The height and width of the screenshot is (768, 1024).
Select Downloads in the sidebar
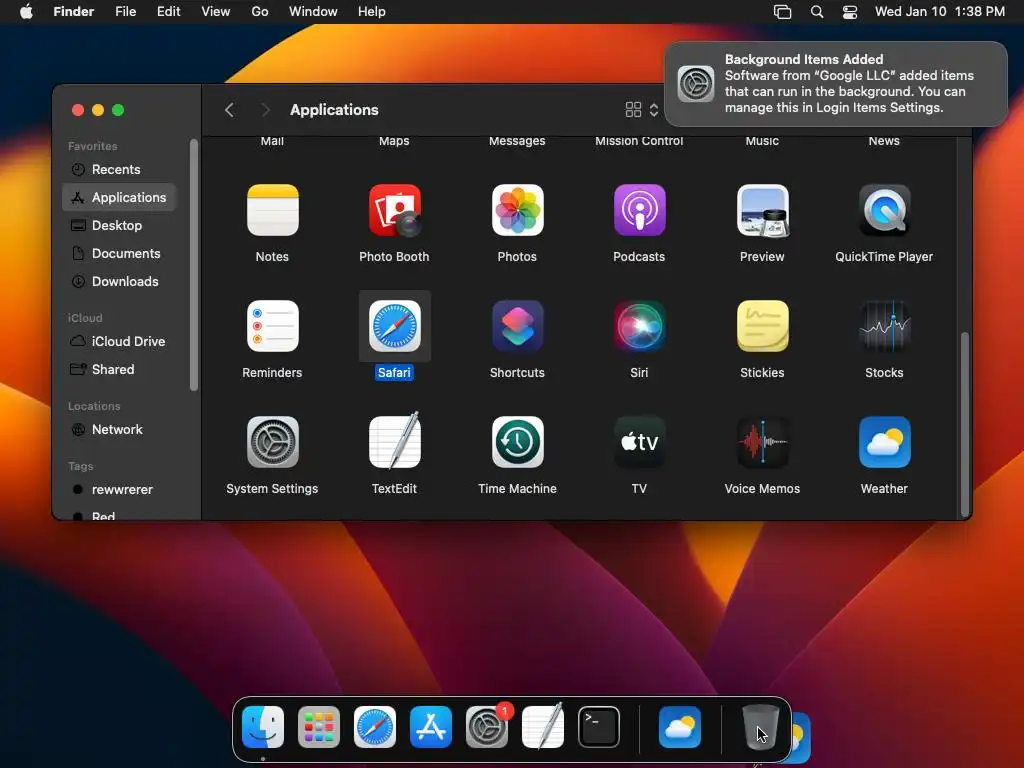click(120, 281)
